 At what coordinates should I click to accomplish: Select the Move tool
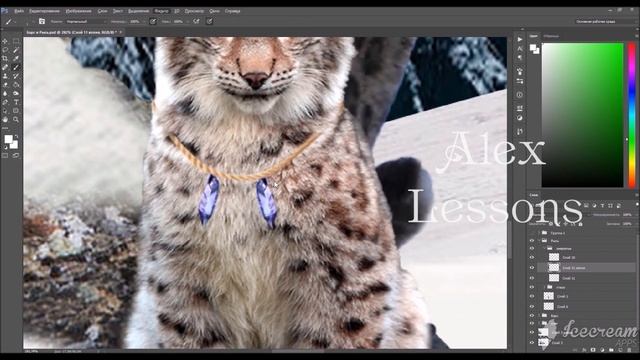pyautogui.click(x=5, y=41)
